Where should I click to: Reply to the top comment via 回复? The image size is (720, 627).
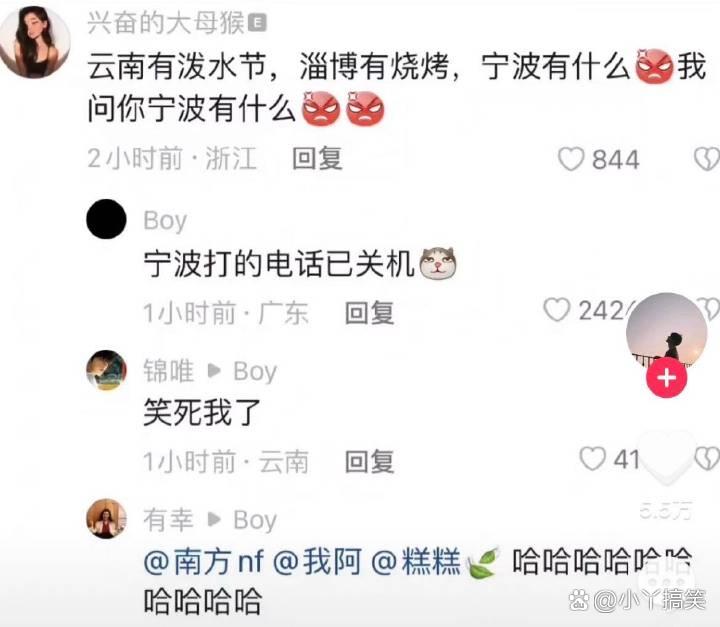point(317,158)
